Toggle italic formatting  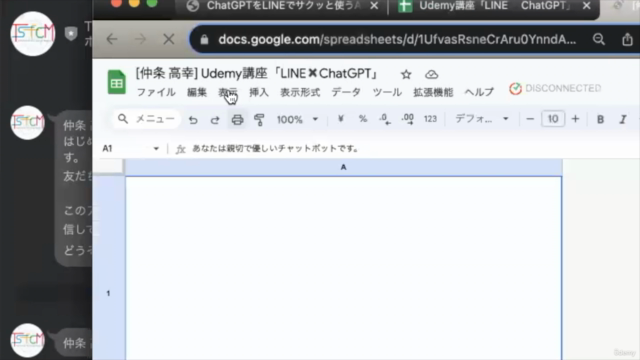click(x=623, y=119)
